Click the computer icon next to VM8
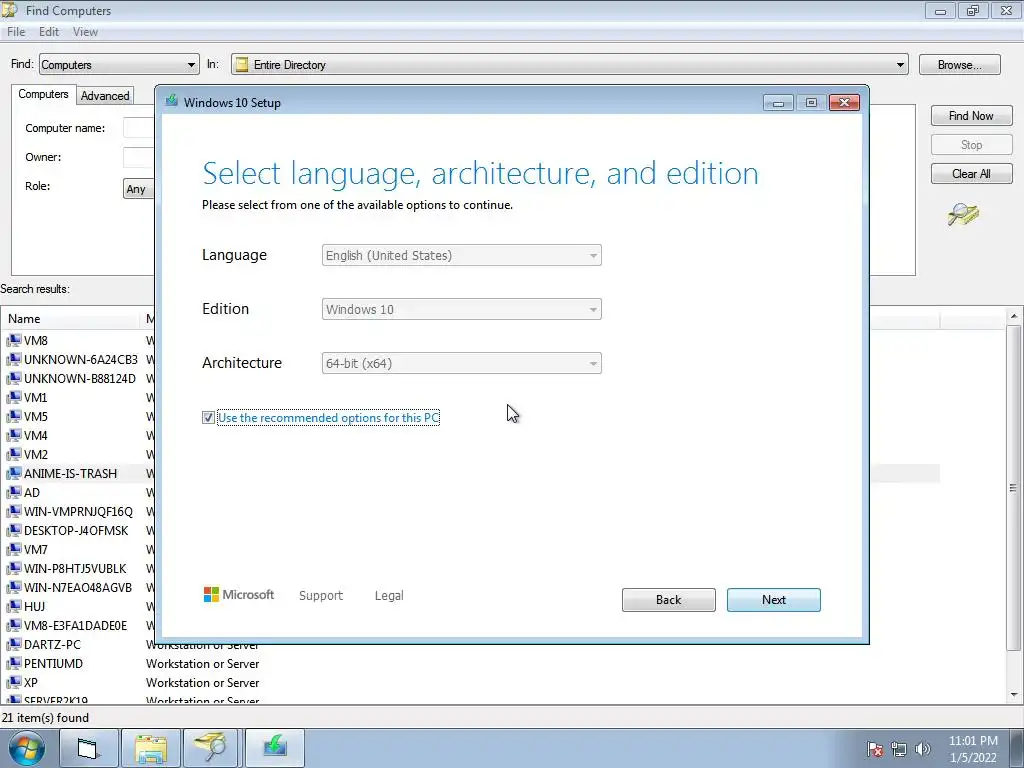This screenshot has height=768, width=1024. pos(14,340)
